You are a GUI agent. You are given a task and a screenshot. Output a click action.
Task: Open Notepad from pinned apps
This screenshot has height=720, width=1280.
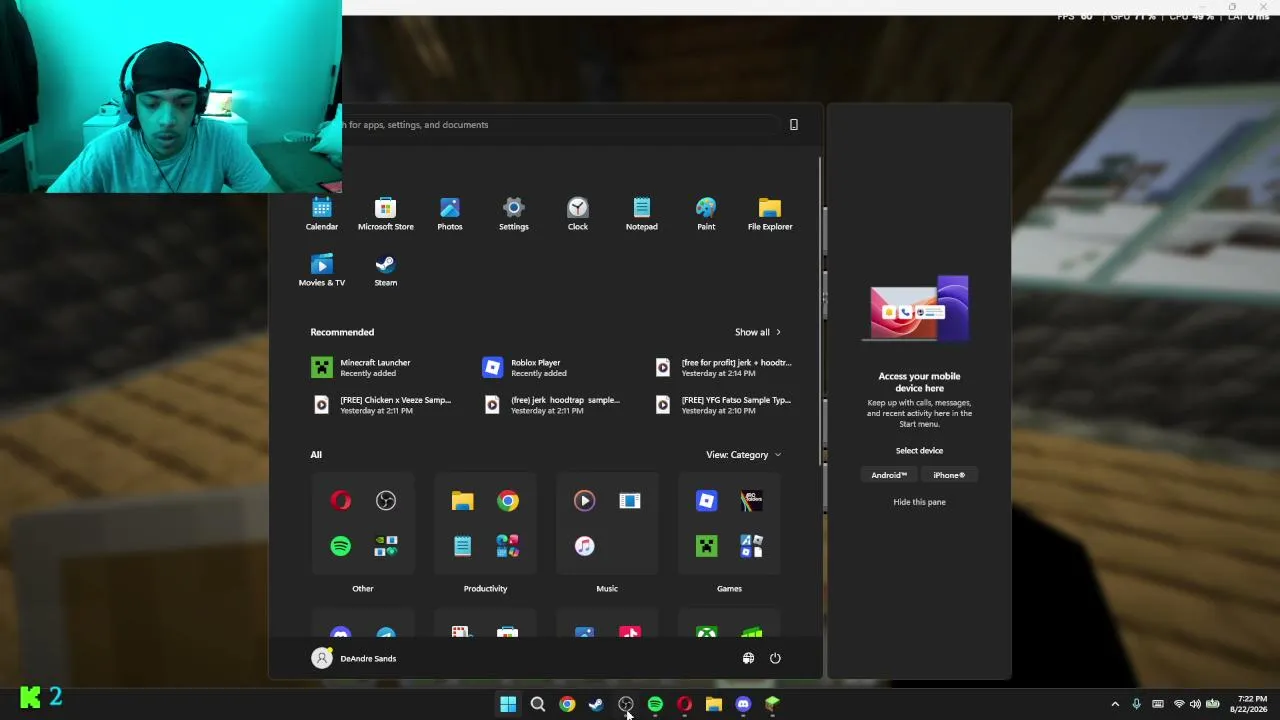pos(642,214)
